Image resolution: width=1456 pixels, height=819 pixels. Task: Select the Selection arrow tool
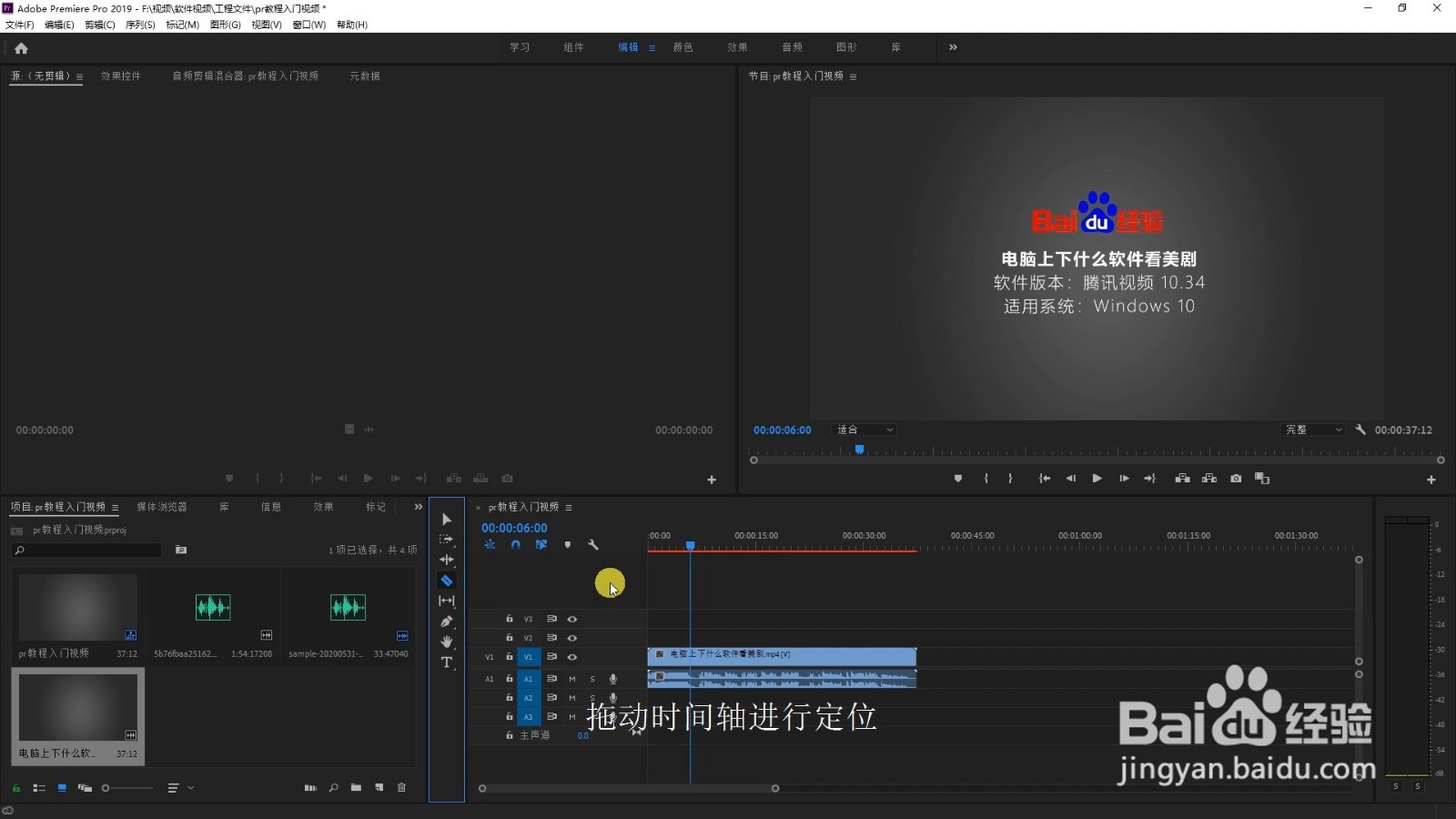coord(446,520)
